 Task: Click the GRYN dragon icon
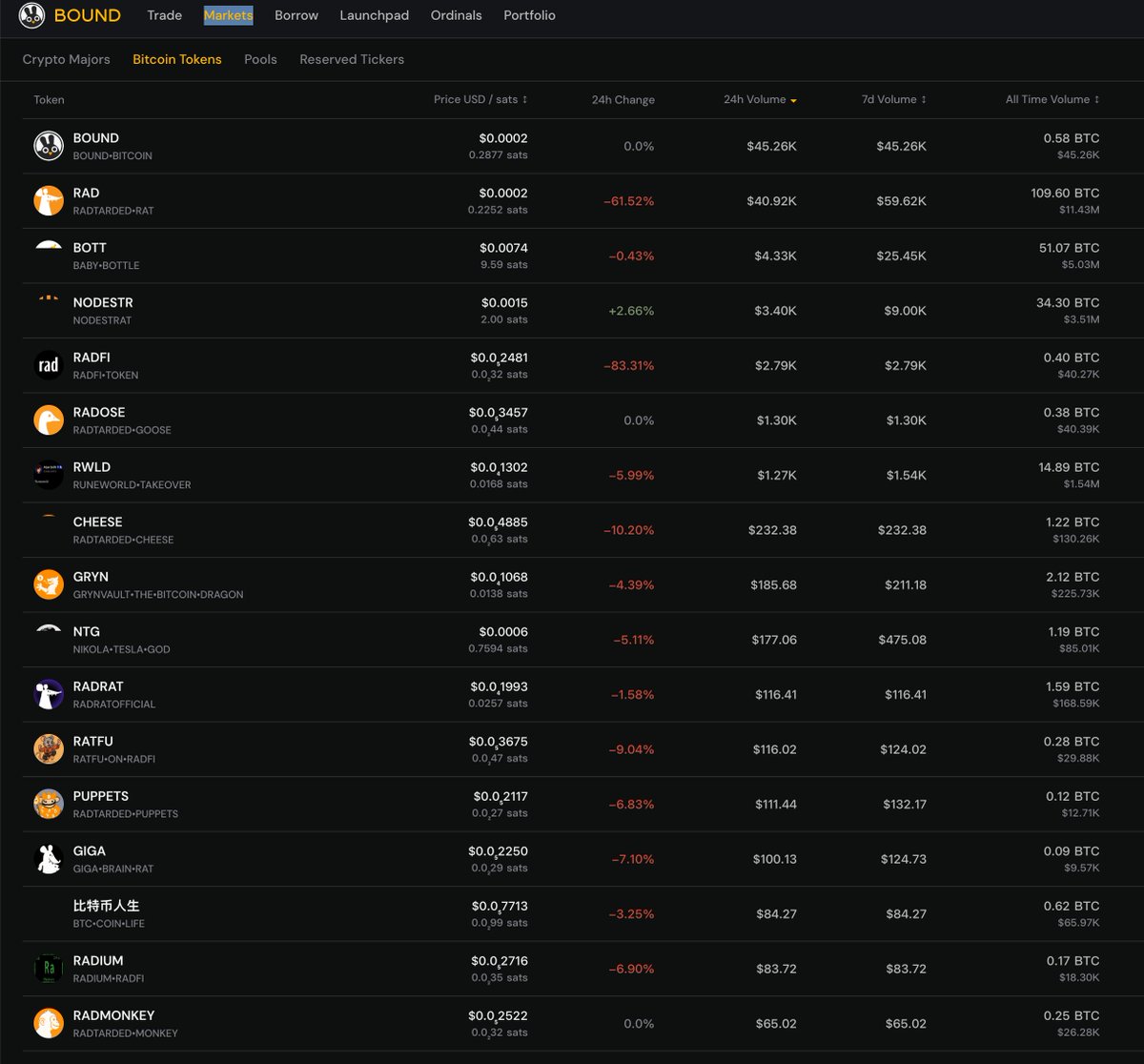click(49, 584)
